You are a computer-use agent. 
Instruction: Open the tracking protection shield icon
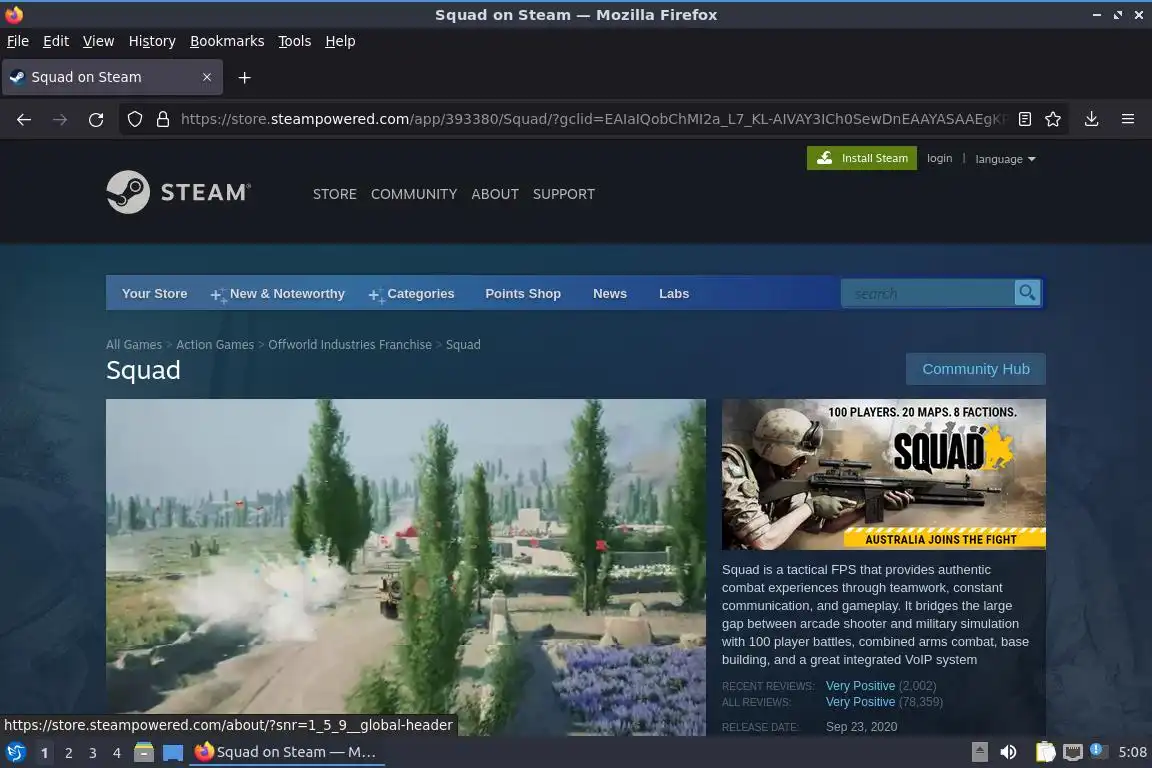(x=134, y=119)
